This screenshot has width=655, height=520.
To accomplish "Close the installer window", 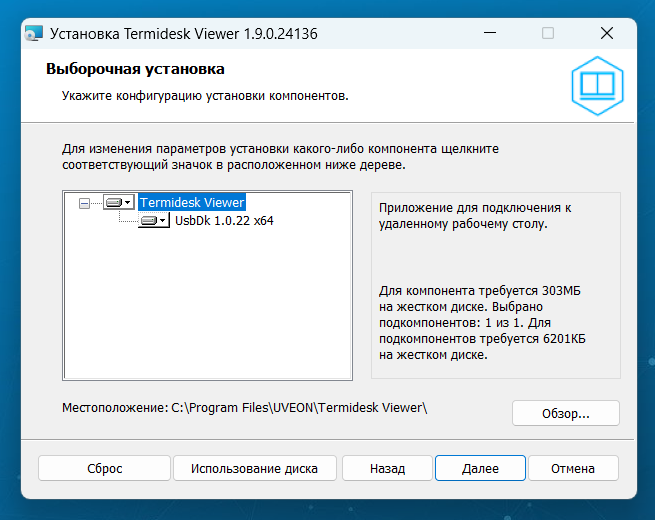I will [x=607, y=33].
